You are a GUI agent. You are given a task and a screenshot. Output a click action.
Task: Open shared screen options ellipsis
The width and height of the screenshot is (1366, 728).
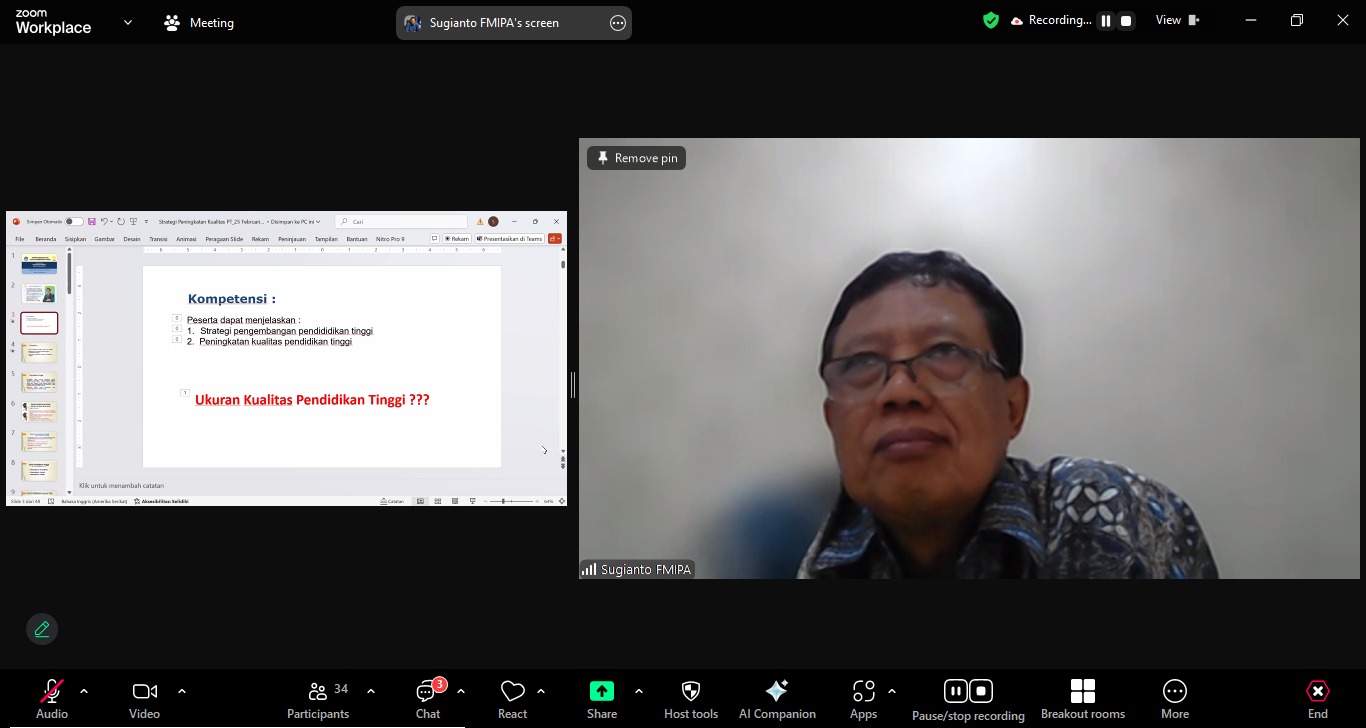click(617, 23)
